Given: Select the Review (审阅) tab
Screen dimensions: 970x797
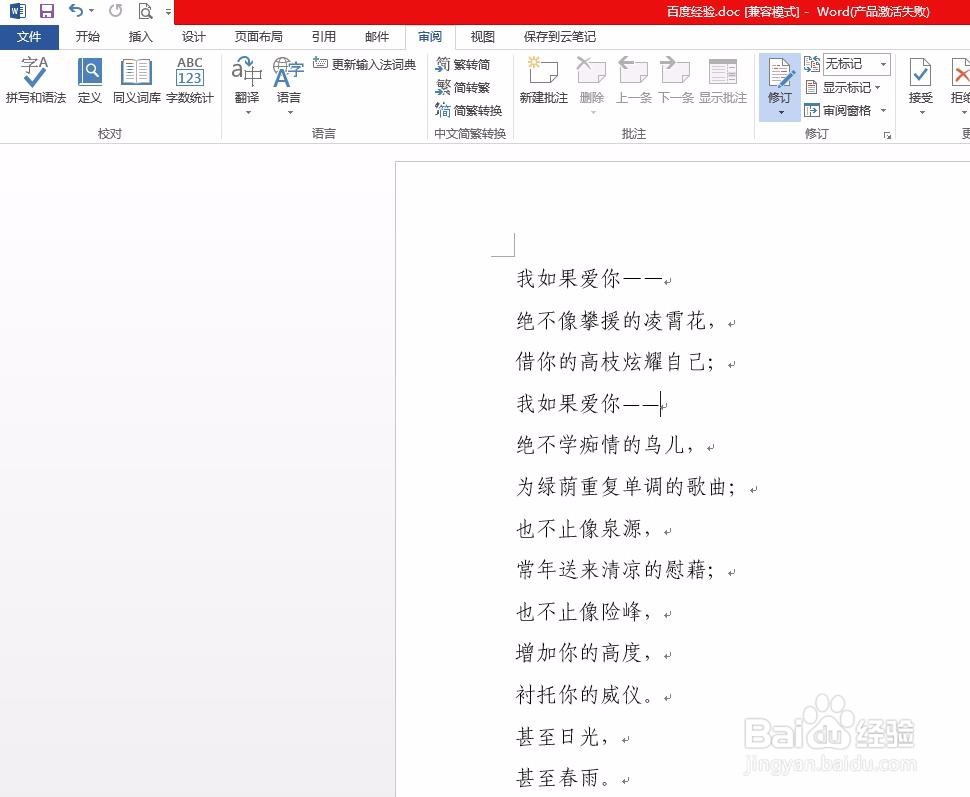Looking at the screenshot, I should [430, 37].
